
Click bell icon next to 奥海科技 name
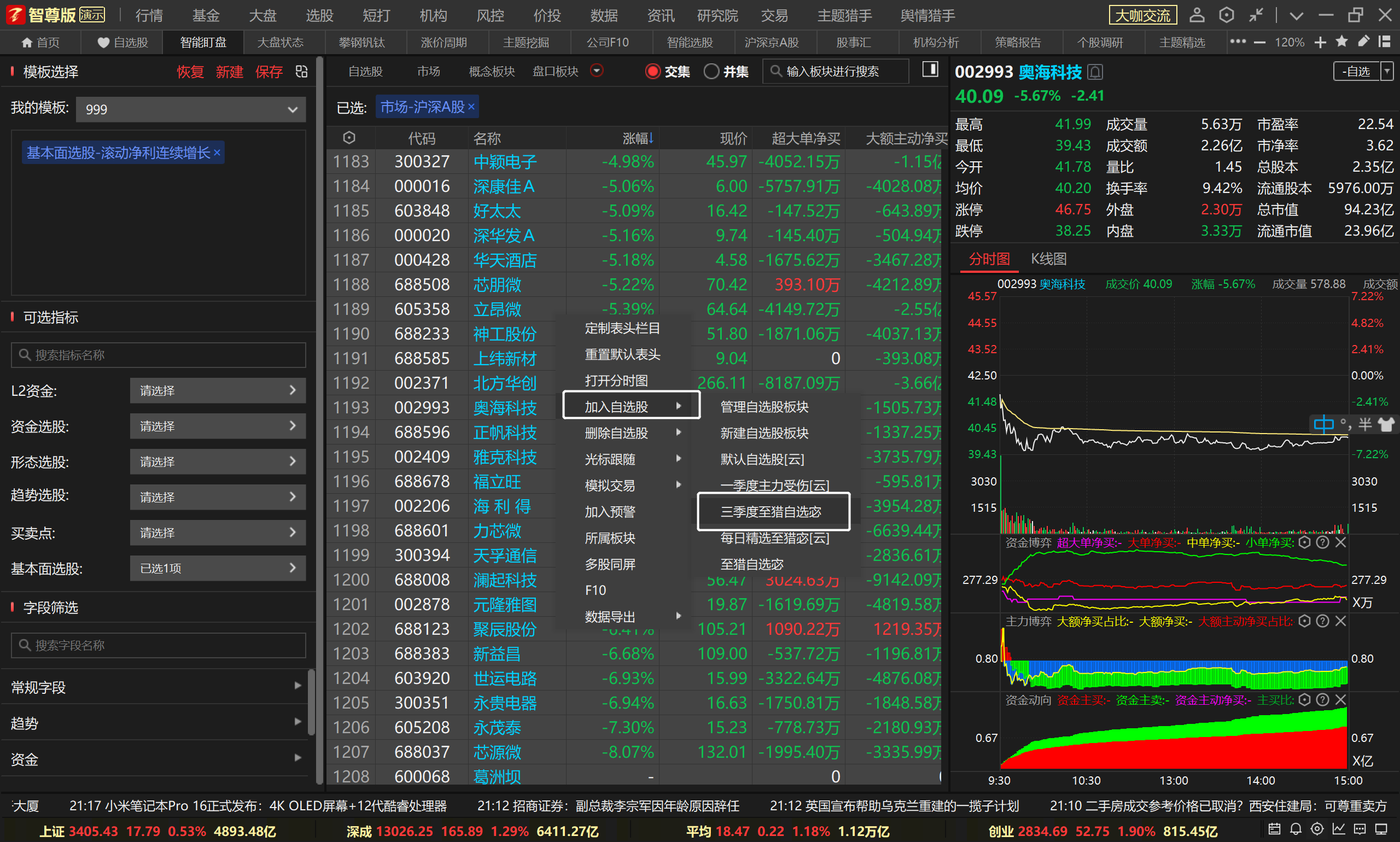1095,72
